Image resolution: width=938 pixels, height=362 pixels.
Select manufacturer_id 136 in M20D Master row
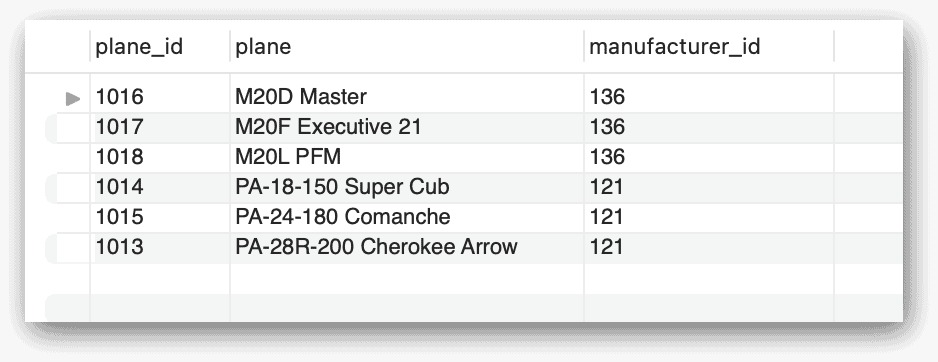pyautogui.click(x=709, y=97)
